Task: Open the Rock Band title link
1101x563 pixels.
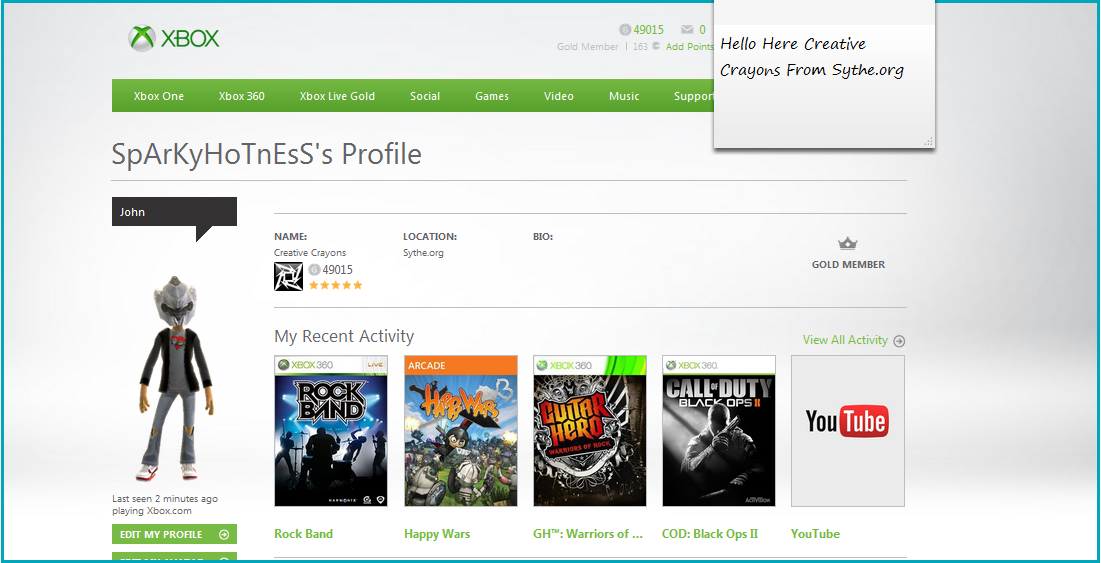Action: (303, 534)
